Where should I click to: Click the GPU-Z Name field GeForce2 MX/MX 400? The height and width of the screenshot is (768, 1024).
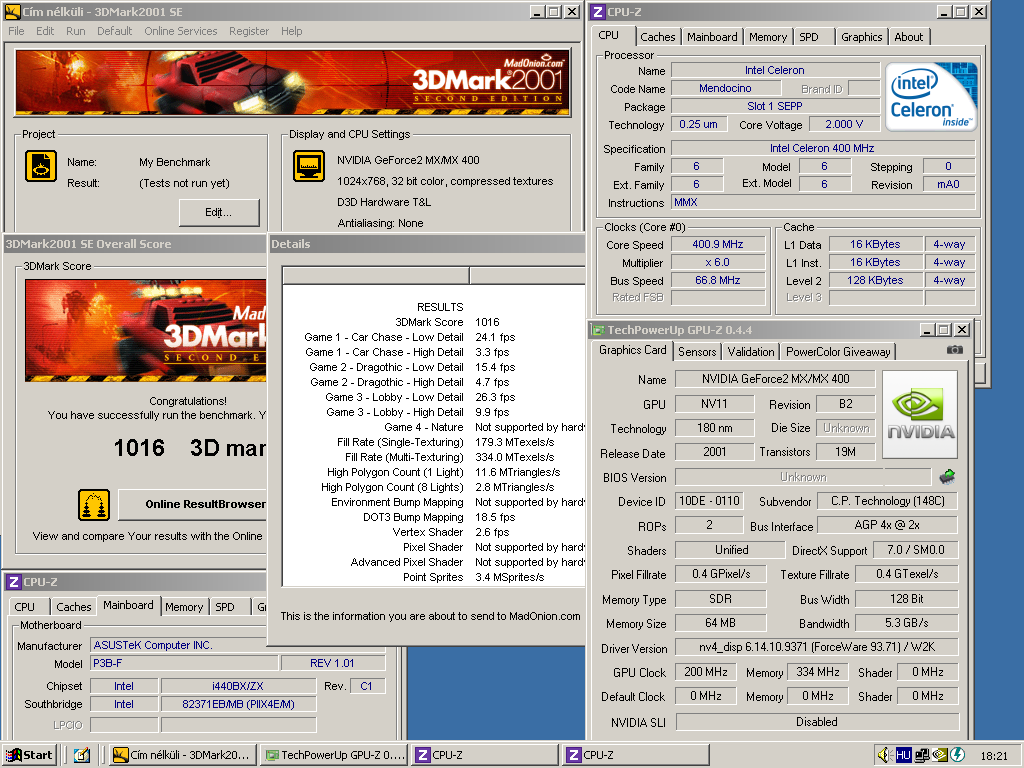point(775,379)
